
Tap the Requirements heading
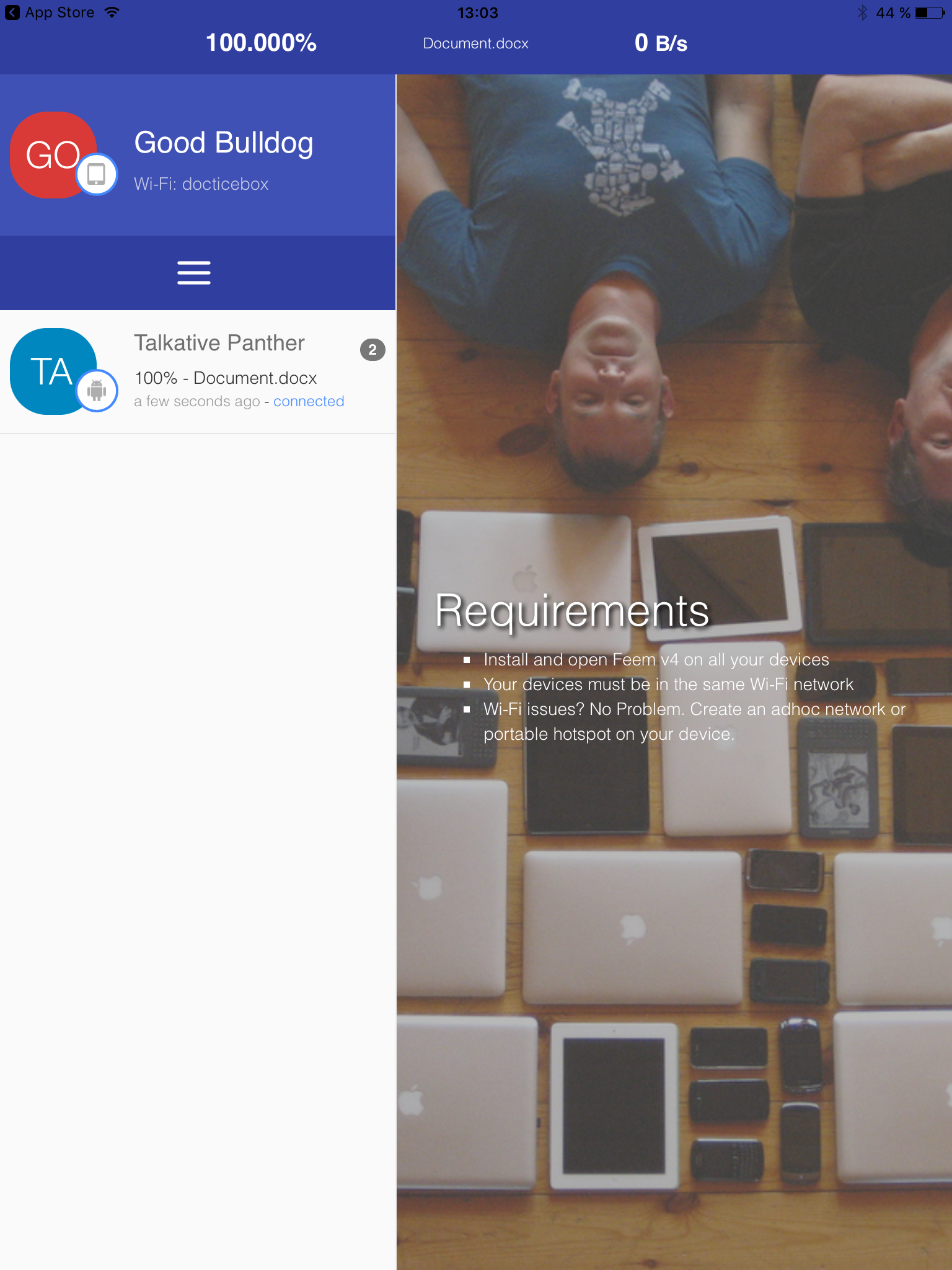pyautogui.click(x=572, y=611)
